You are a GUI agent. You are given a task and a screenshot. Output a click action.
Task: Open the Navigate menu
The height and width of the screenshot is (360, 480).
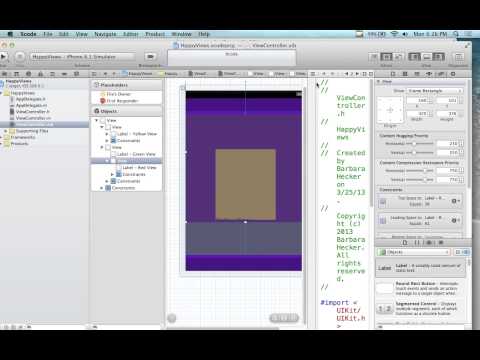click(x=105, y=34)
